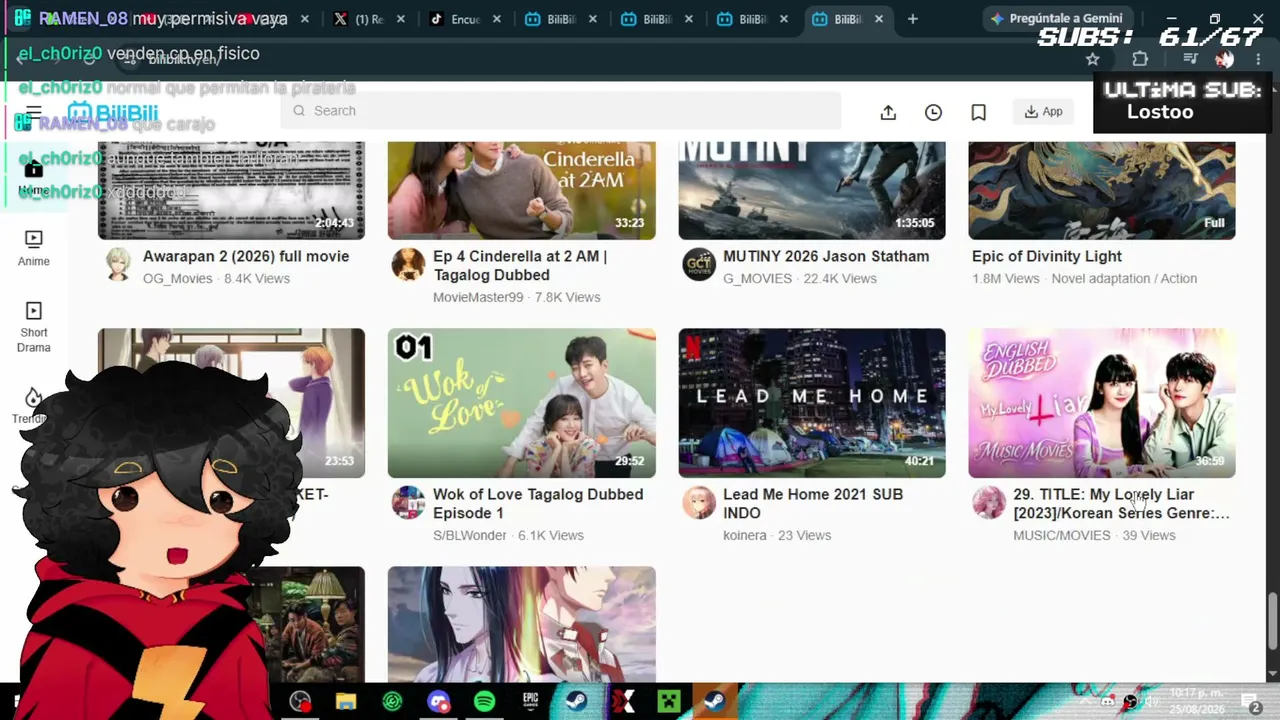Open the BiliBili favorites bookmark icon
The height and width of the screenshot is (720, 1280).
pos(979,112)
